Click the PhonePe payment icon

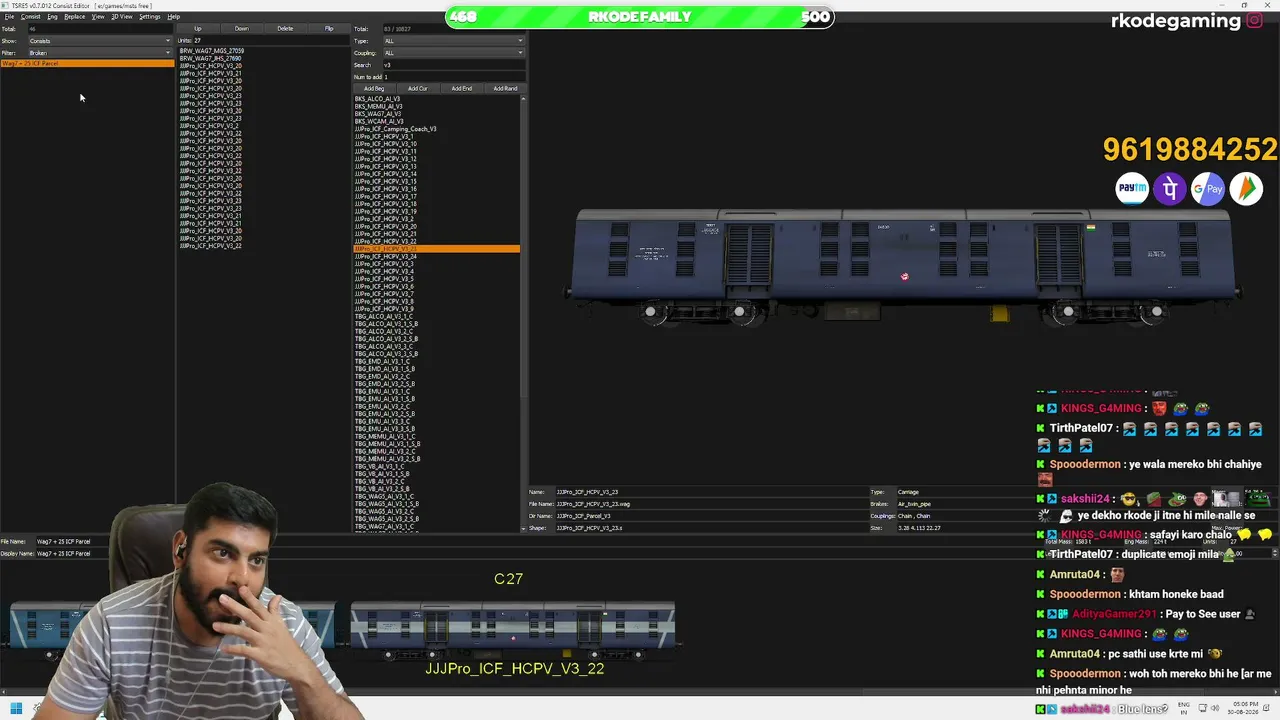click(x=1170, y=188)
